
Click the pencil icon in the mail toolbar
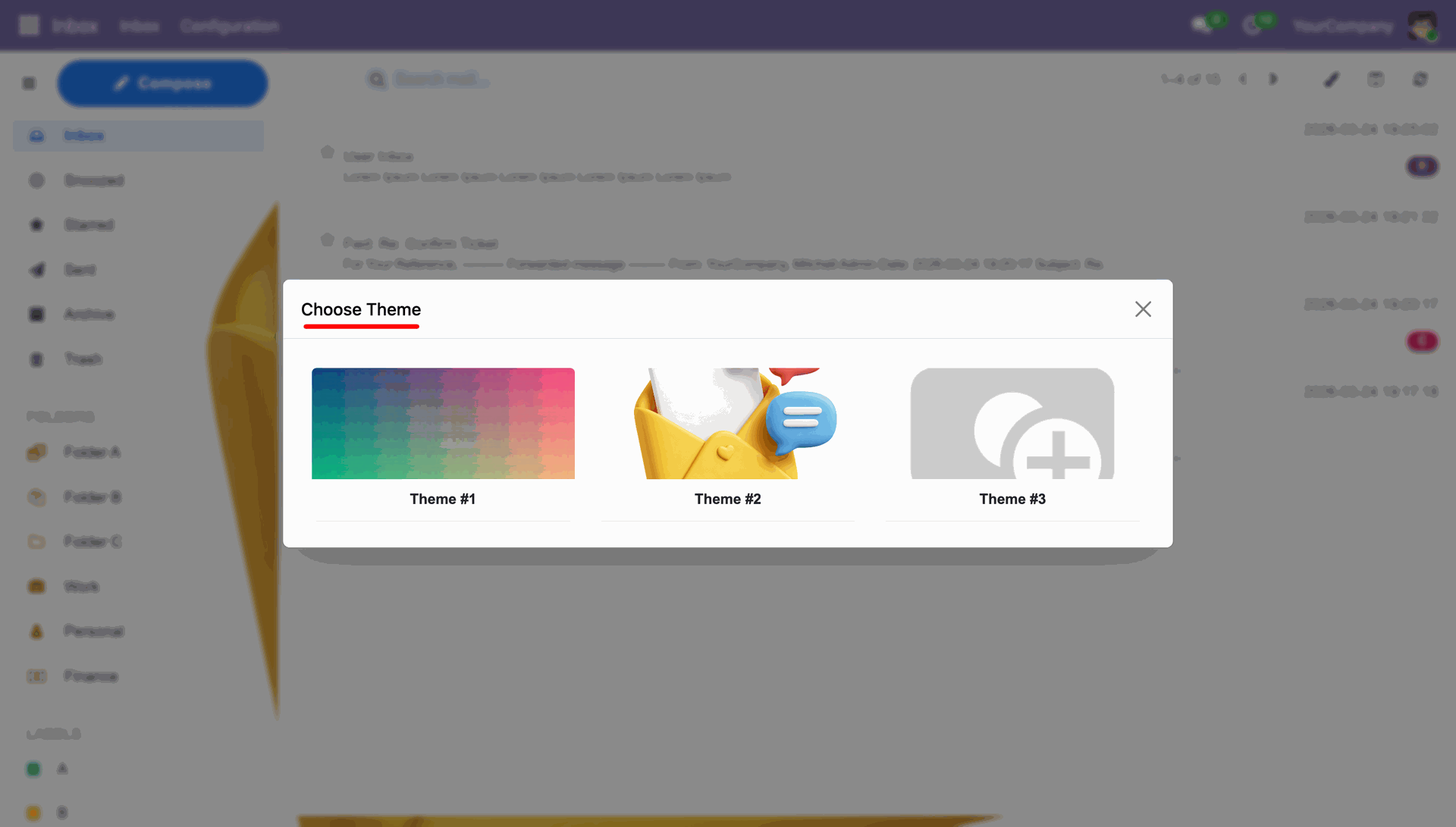(x=1332, y=79)
